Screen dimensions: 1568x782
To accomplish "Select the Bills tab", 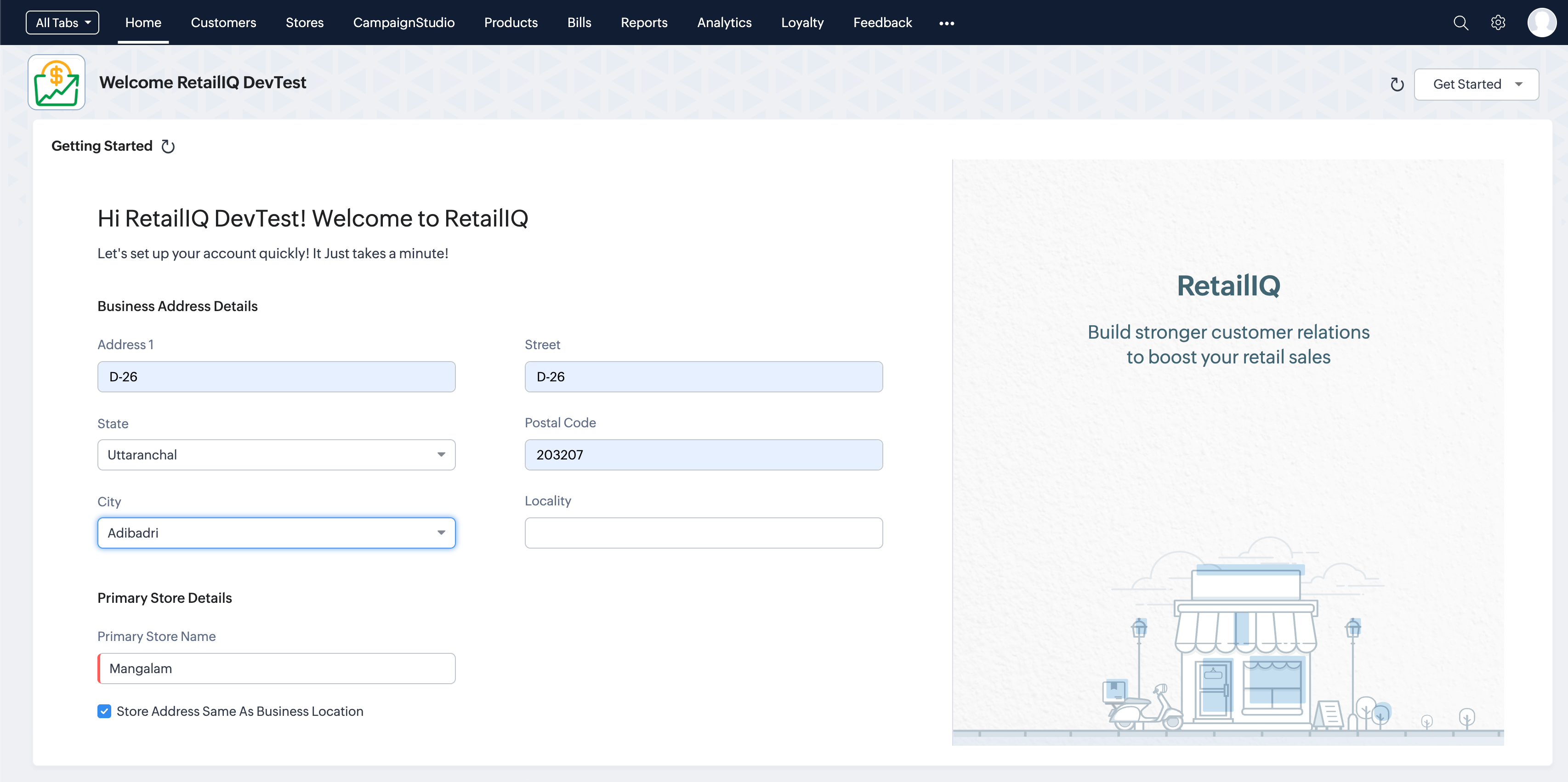I will point(579,23).
